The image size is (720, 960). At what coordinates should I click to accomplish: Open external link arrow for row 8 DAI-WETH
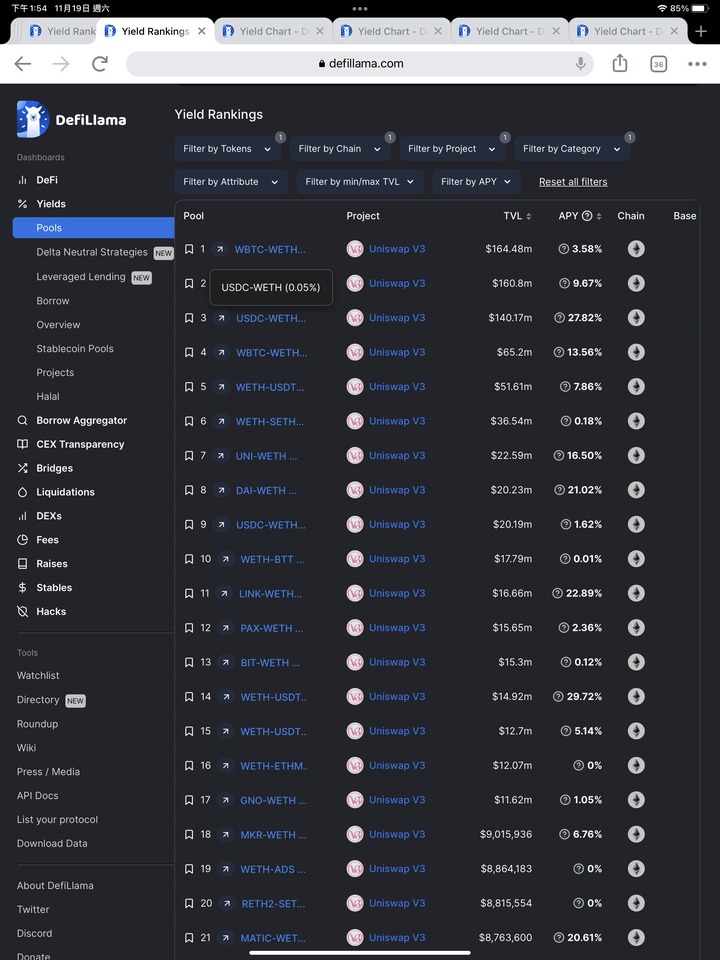221,490
